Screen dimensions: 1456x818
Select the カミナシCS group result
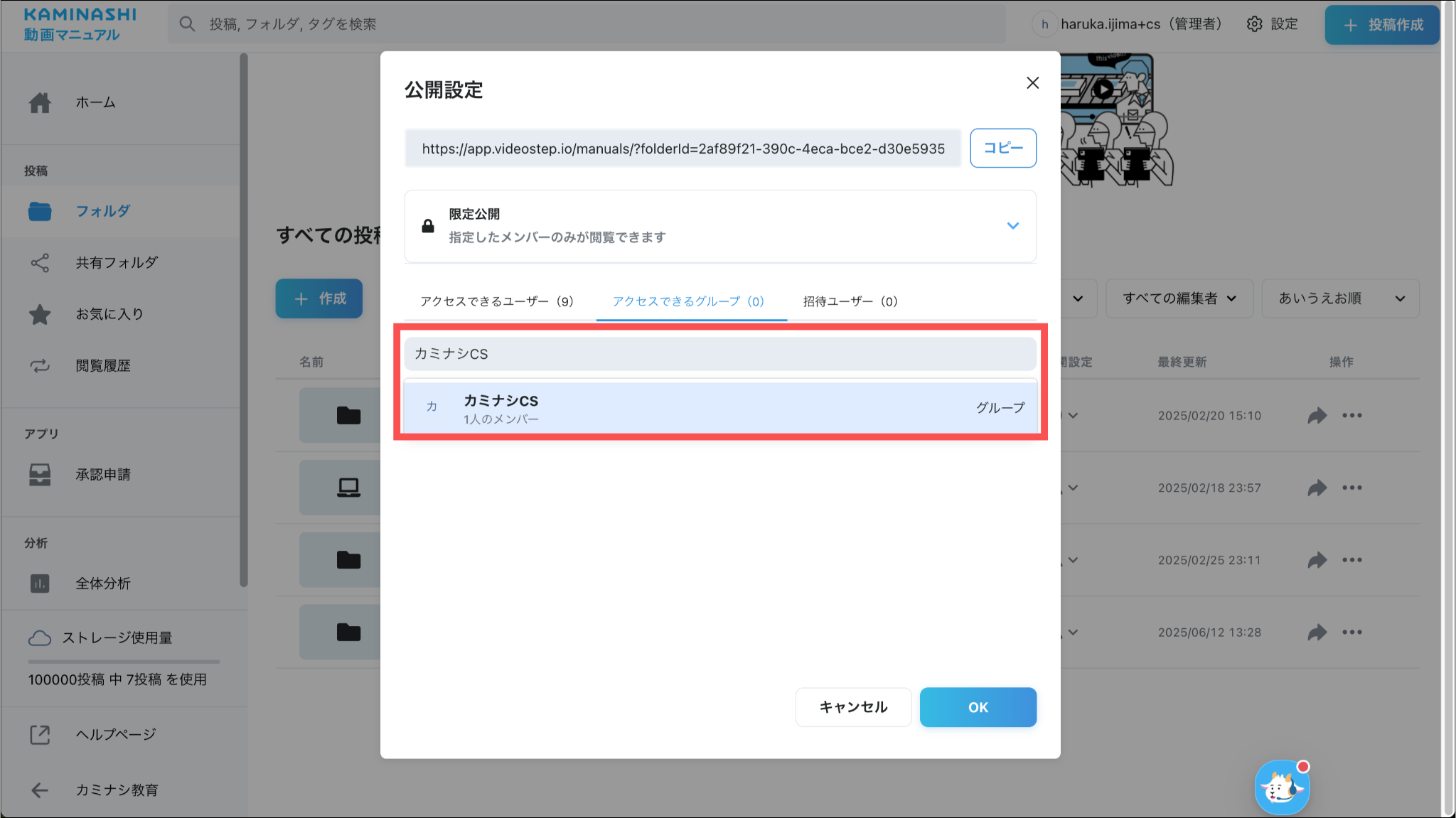click(720, 408)
